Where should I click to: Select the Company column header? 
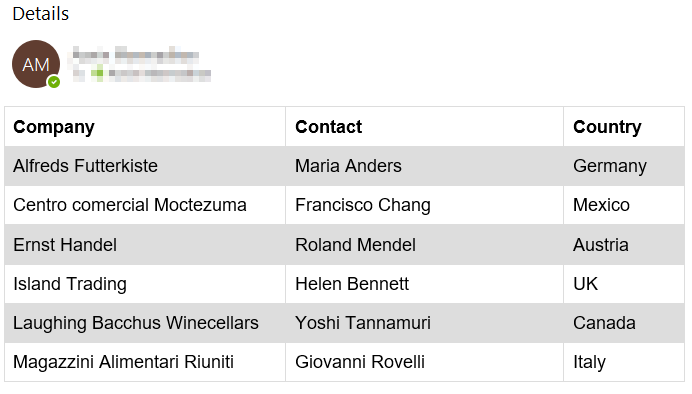pyautogui.click(x=145, y=127)
